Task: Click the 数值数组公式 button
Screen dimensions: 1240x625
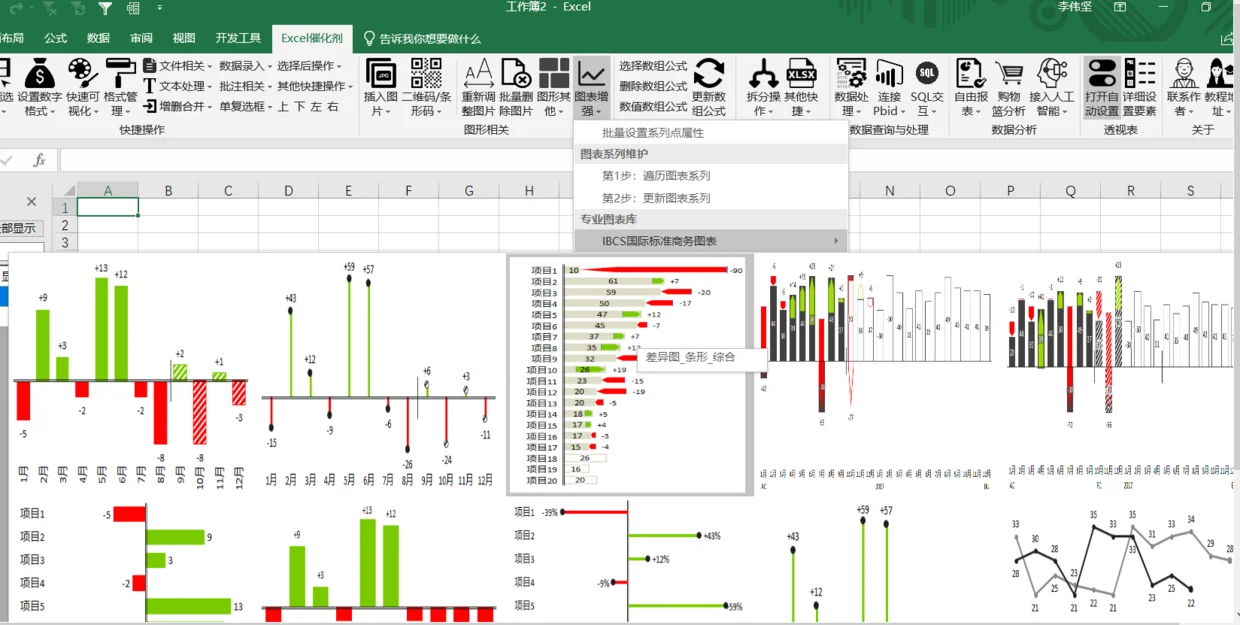Action: (x=653, y=106)
